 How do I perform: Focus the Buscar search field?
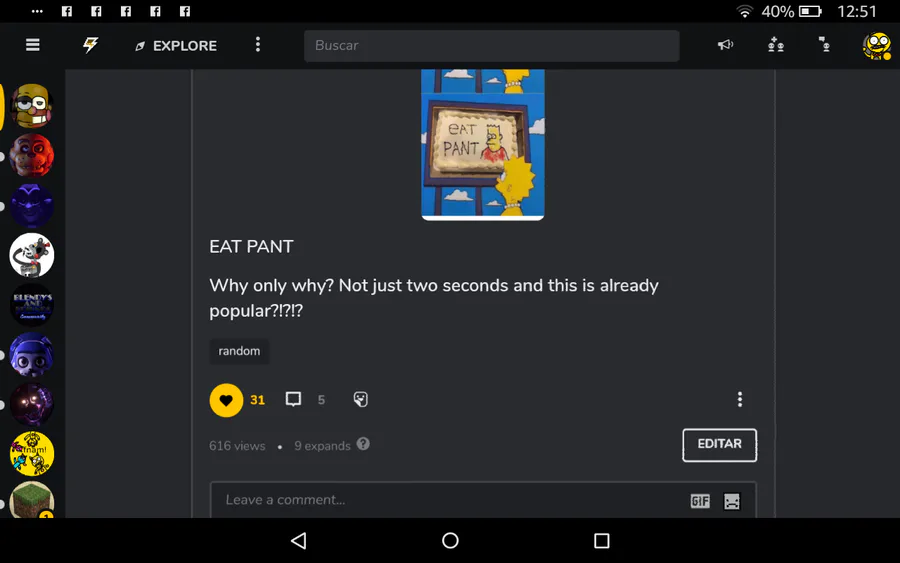pos(491,45)
